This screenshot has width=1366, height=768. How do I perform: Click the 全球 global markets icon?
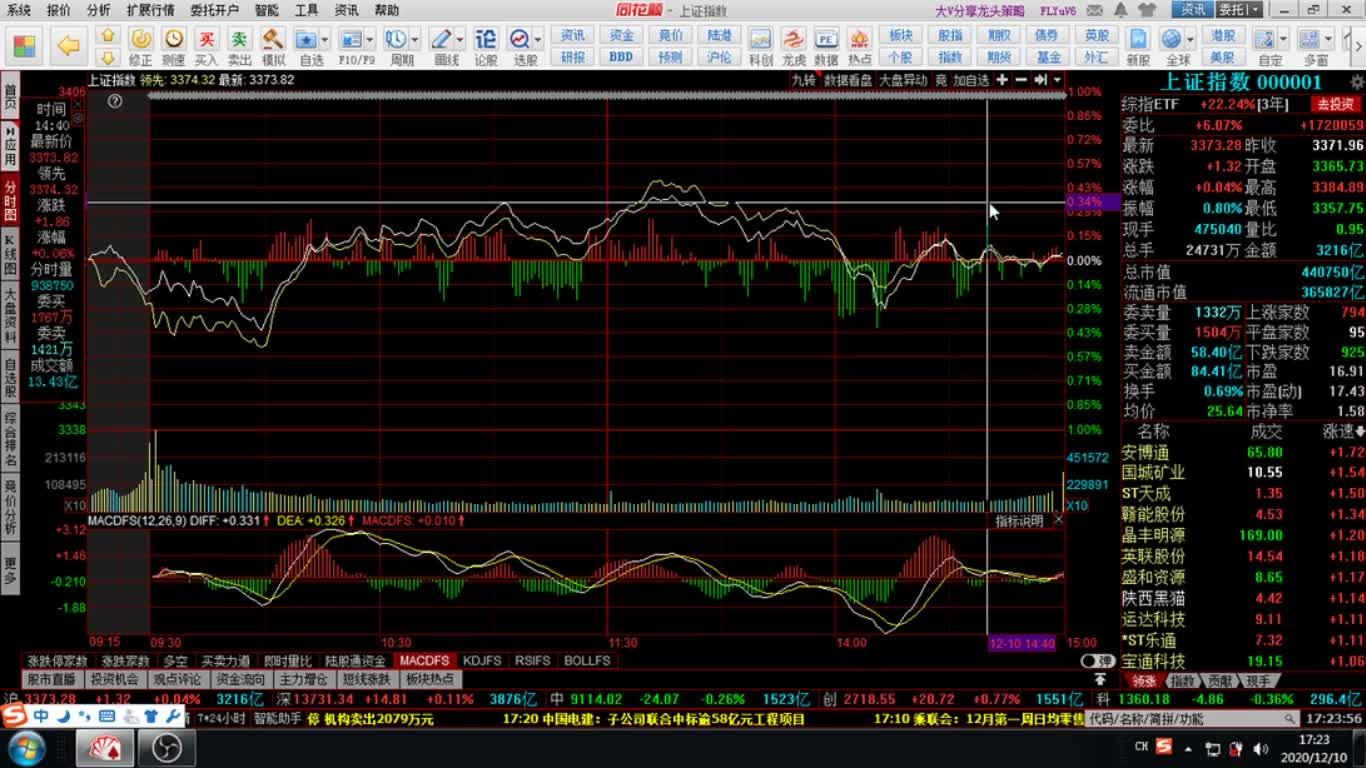pyautogui.click(x=1174, y=39)
